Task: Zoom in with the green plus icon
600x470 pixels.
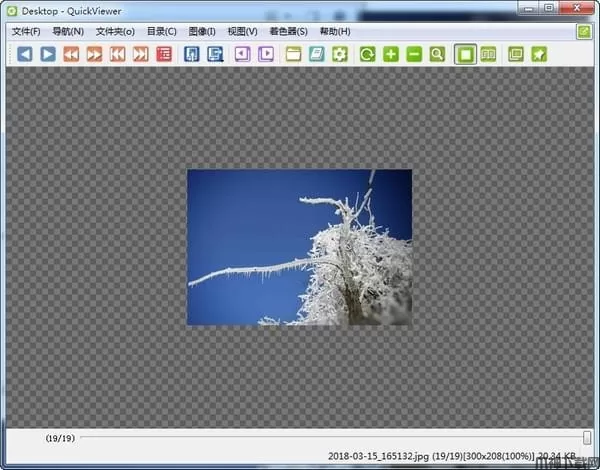Action: (x=391, y=54)
